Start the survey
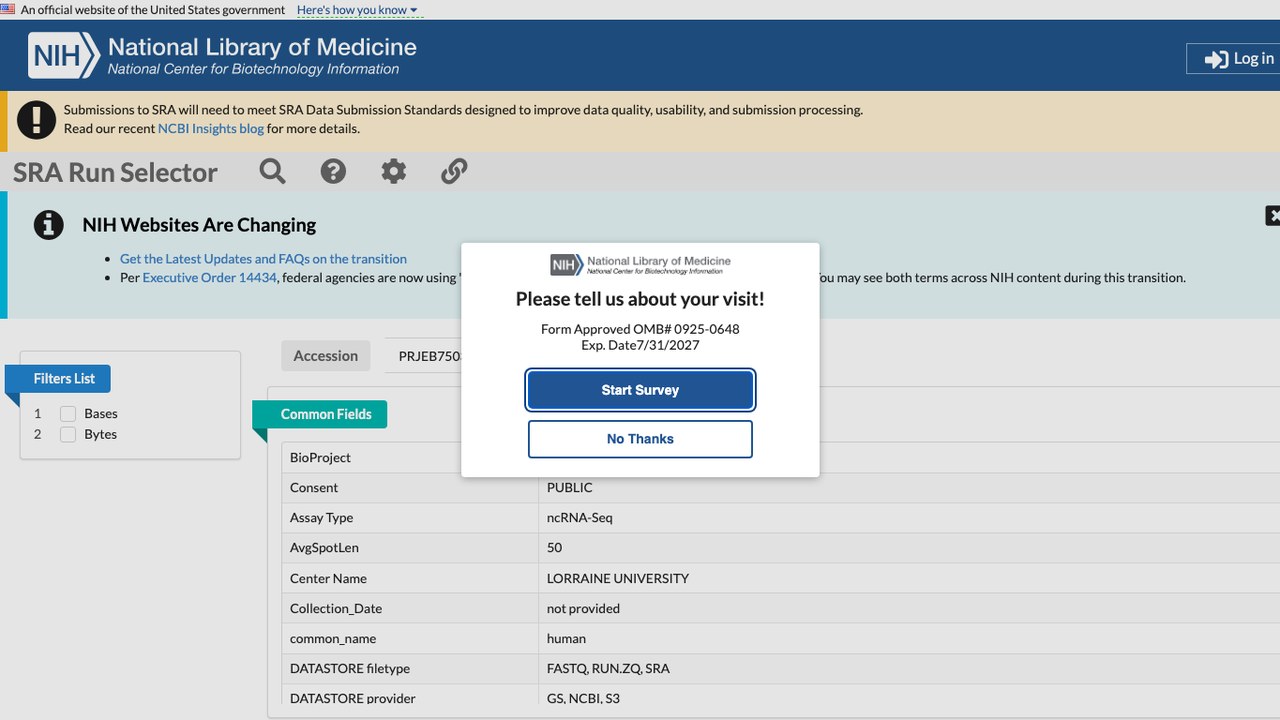This screenshot has width=1280, height=720. click(640, 390)
